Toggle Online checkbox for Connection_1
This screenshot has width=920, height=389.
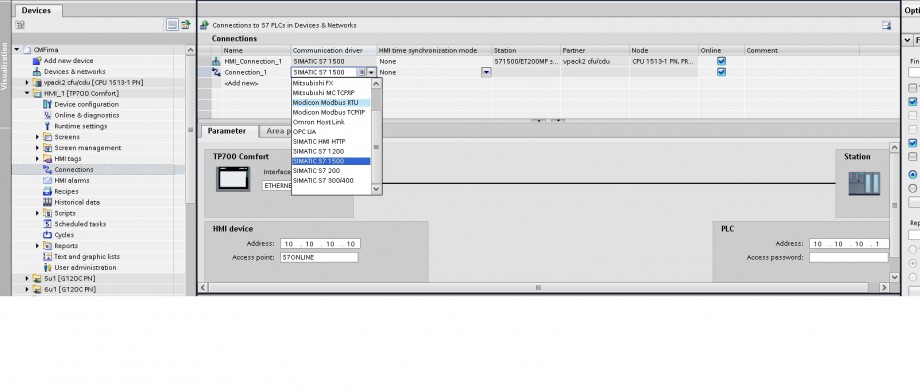coord(722,72)
